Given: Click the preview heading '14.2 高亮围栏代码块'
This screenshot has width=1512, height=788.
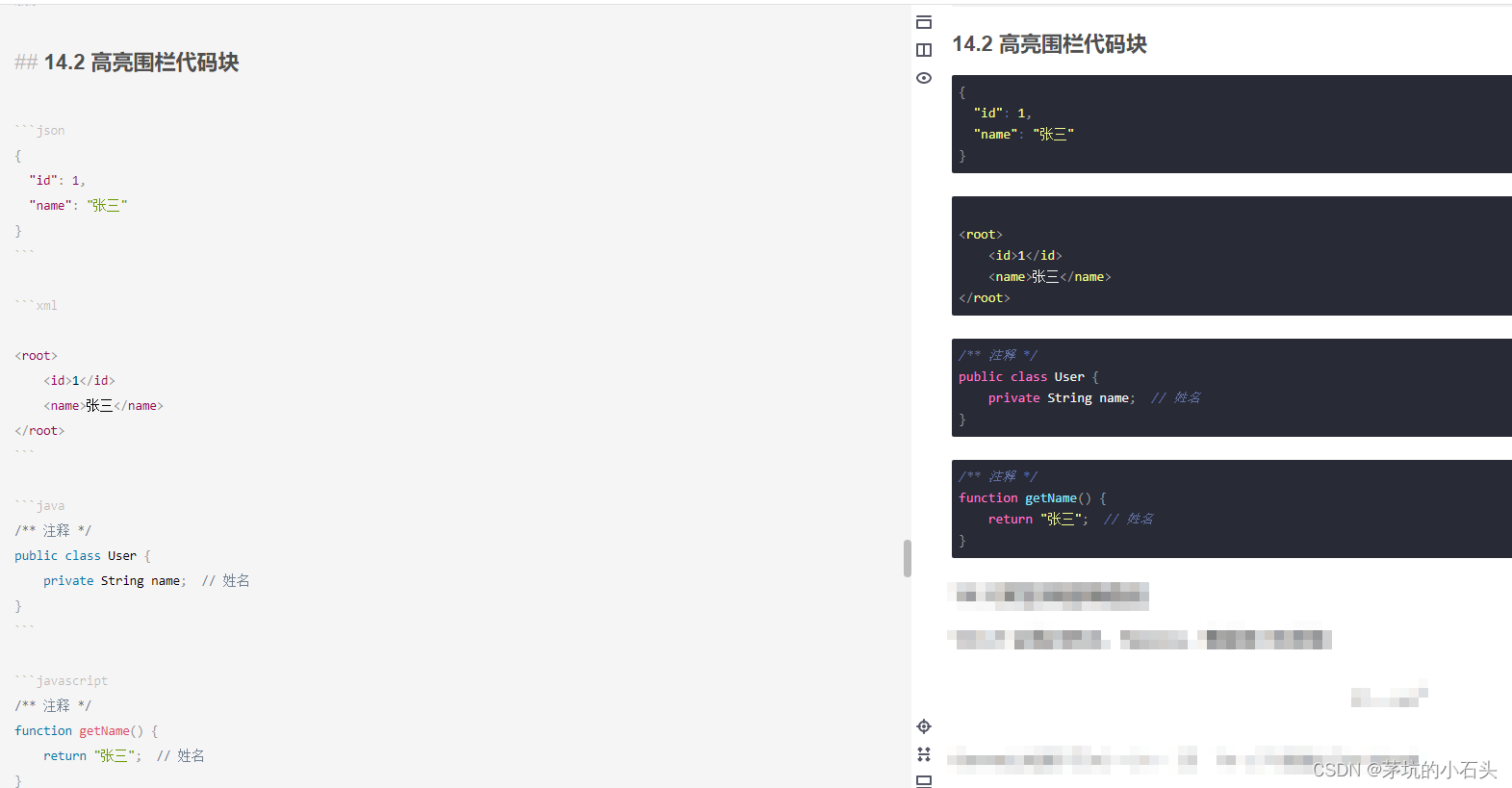Looking at the screenshot, I should (1049, 44).
